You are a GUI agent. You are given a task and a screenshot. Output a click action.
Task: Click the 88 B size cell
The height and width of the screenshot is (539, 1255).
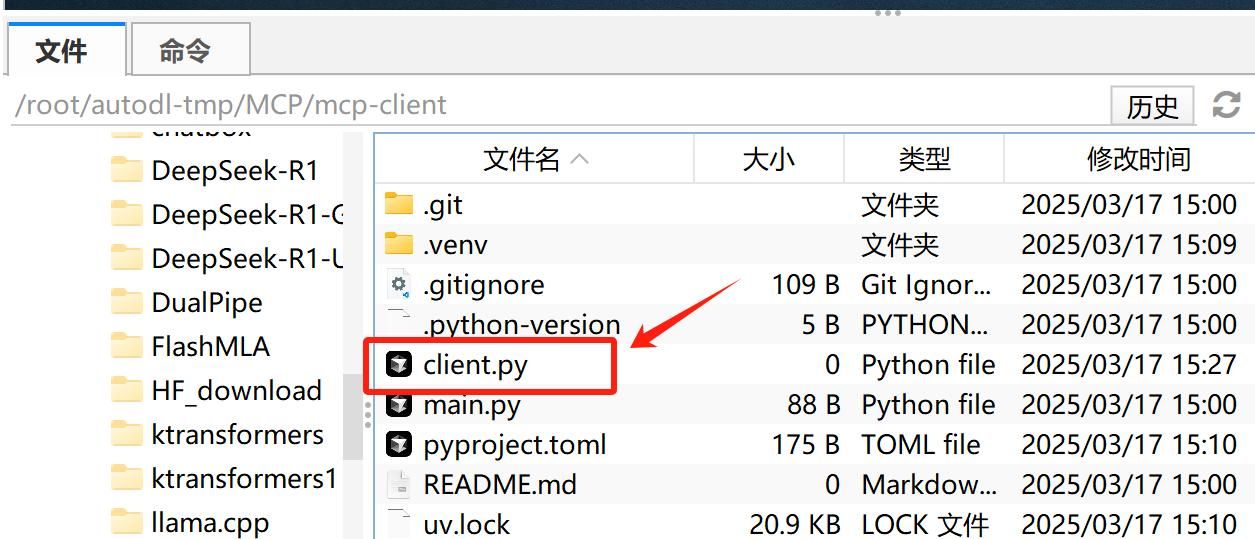coord(813,404)
